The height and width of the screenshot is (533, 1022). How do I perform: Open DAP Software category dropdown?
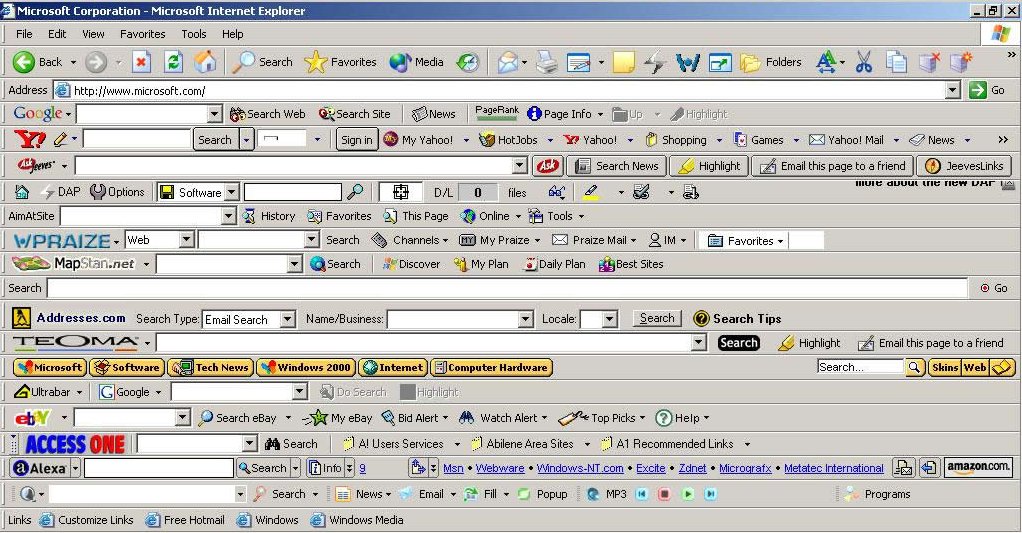click(232, 192)
